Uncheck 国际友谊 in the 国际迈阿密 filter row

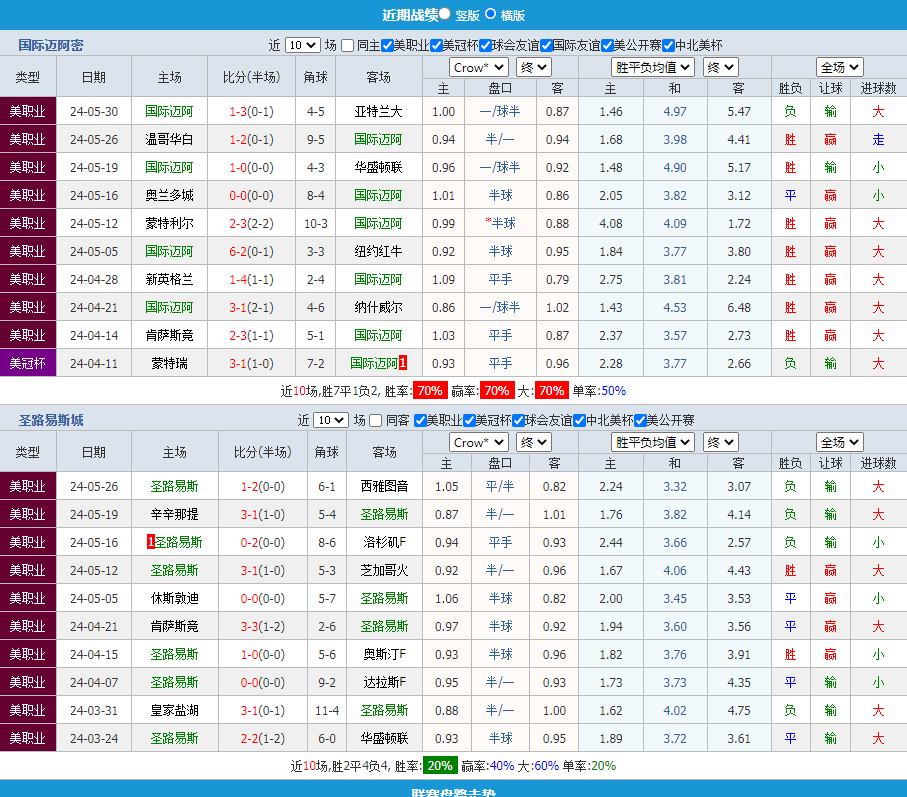coord(546,45)
